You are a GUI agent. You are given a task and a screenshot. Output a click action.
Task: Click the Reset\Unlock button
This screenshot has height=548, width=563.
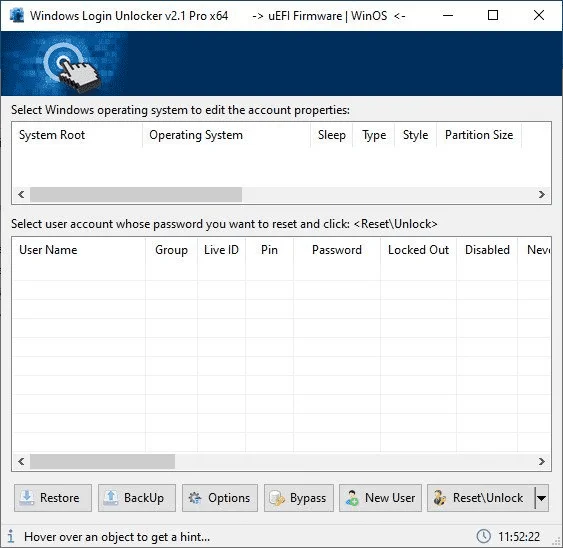tap(480, 498)
